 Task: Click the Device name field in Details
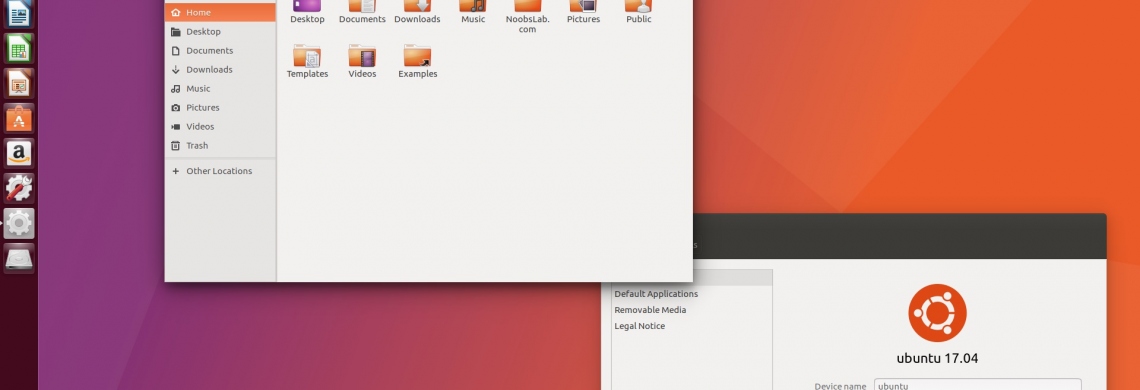pyautogui.click(x=977, y=385)
